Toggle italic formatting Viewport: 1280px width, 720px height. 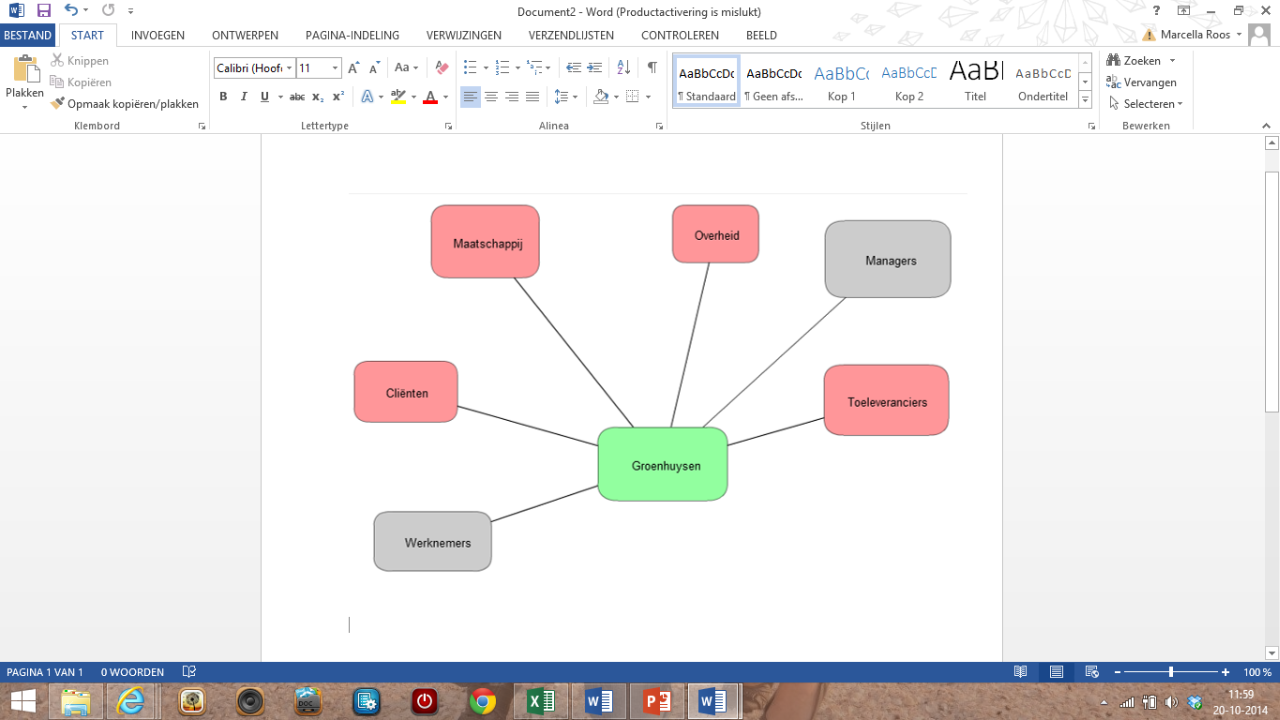pyautogui.click(x=243, y=97)
